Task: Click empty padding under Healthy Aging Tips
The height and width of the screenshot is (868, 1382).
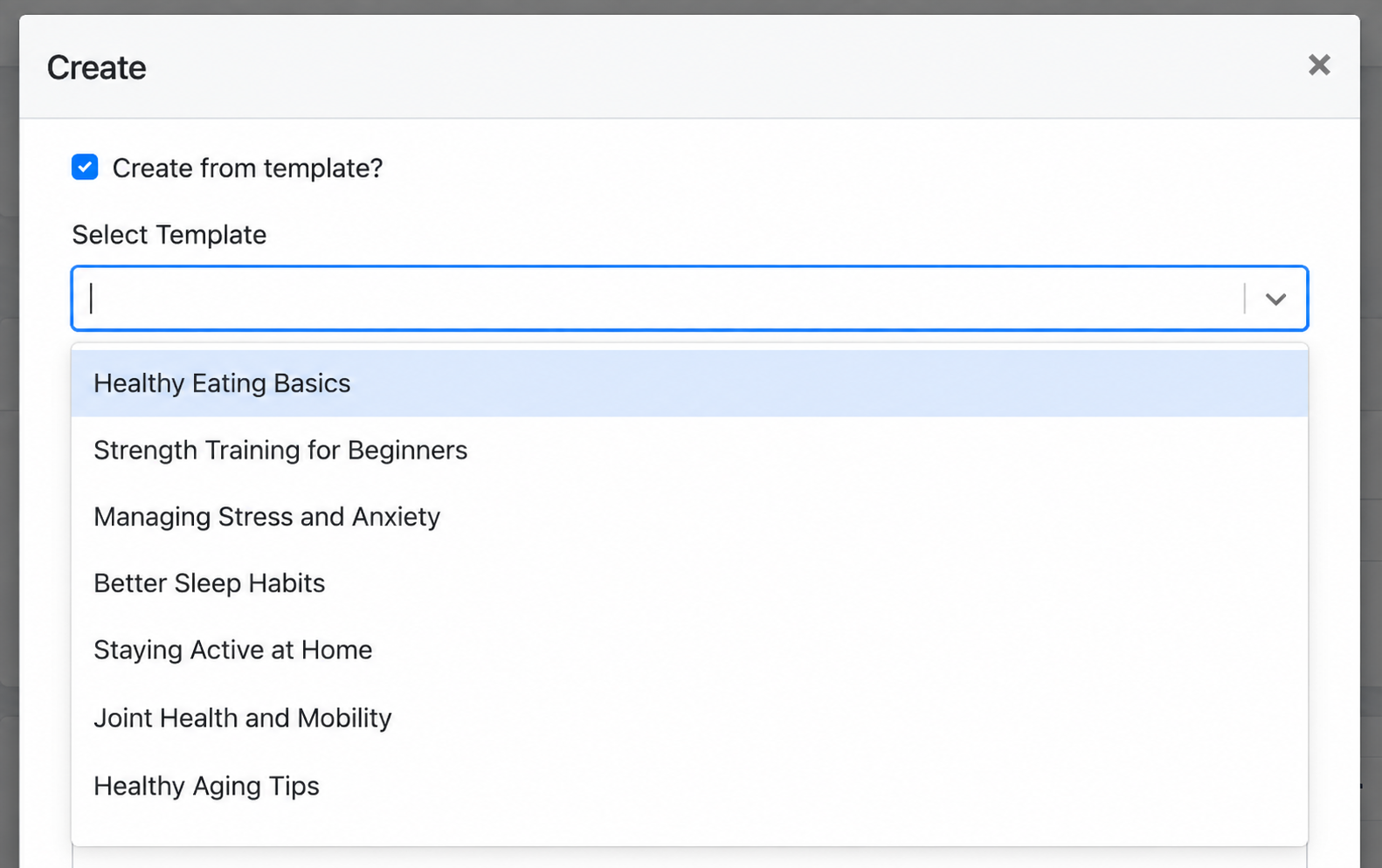Action: pos(689,832)
